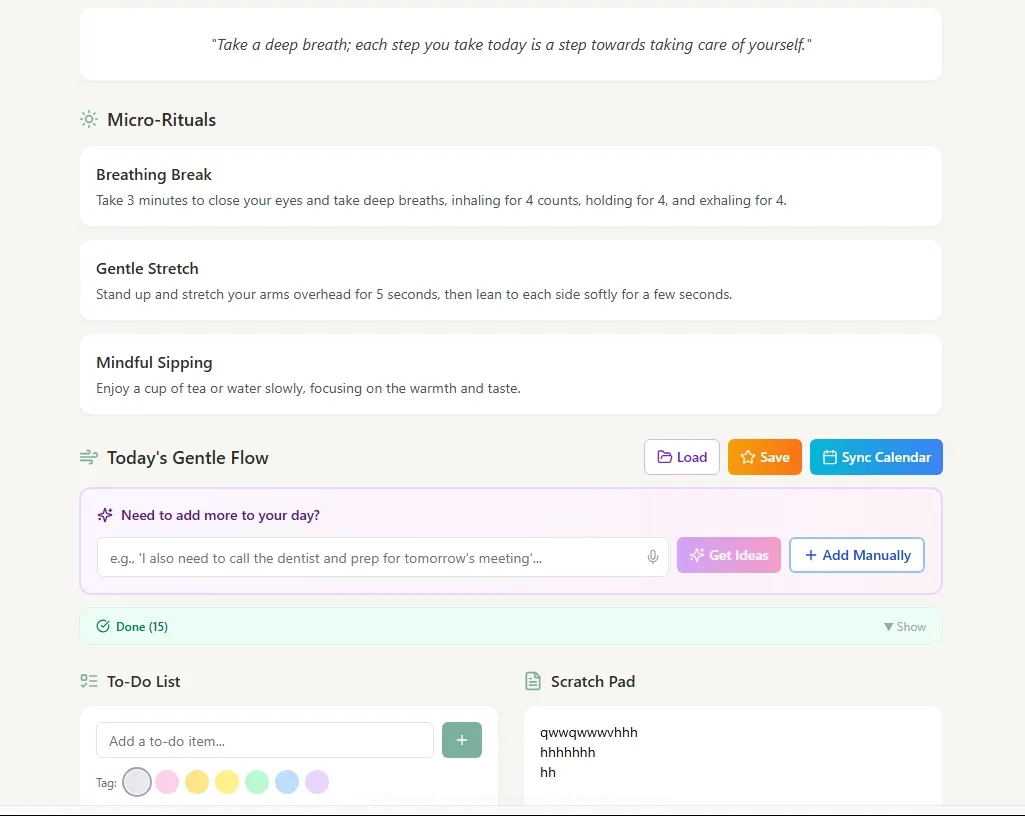Pick the green tag color
Image resolution: width=1025 pixels, height=816 pixels.
click(x=257, y=782)
